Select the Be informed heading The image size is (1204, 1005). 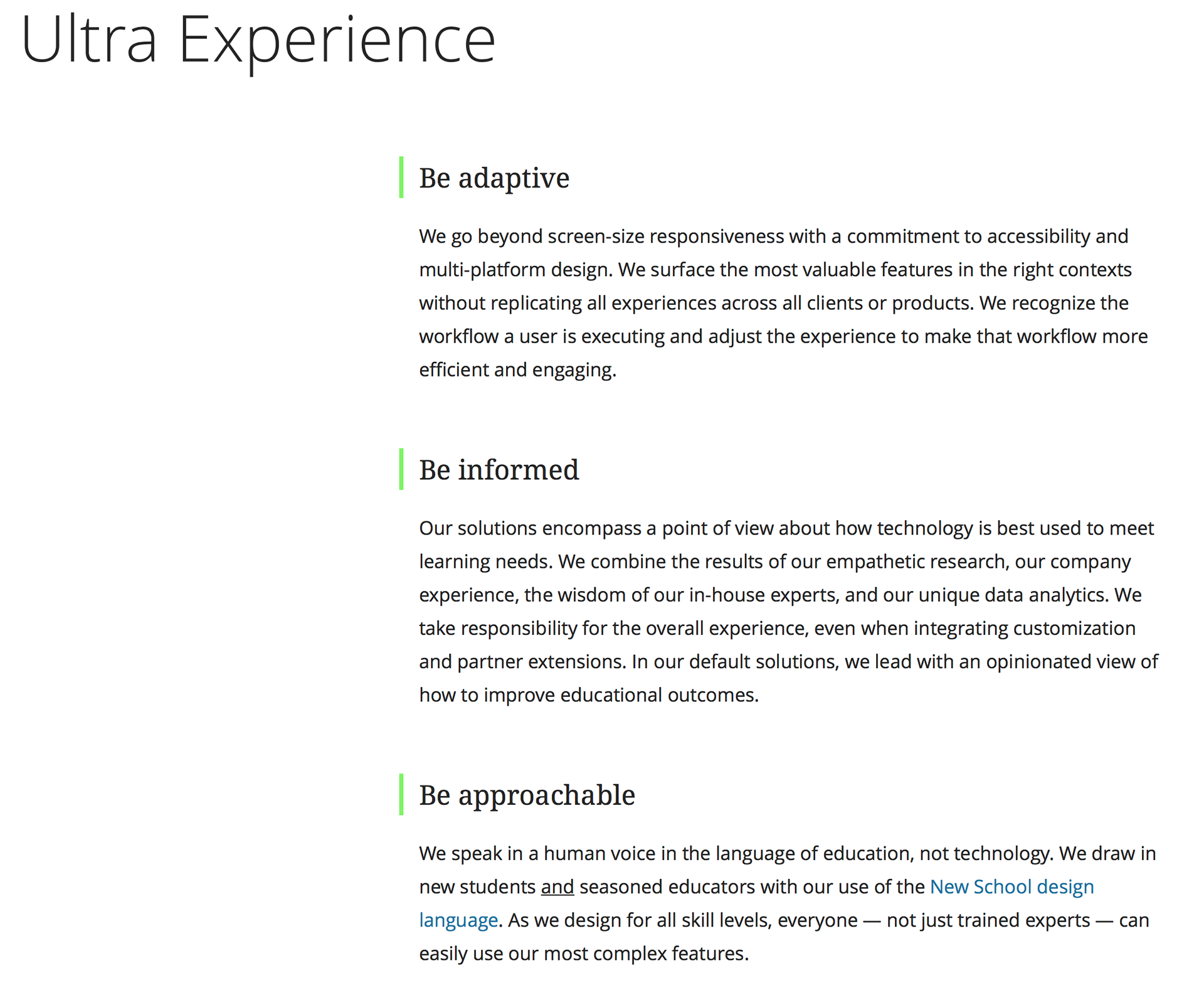[x=499, y=469]
